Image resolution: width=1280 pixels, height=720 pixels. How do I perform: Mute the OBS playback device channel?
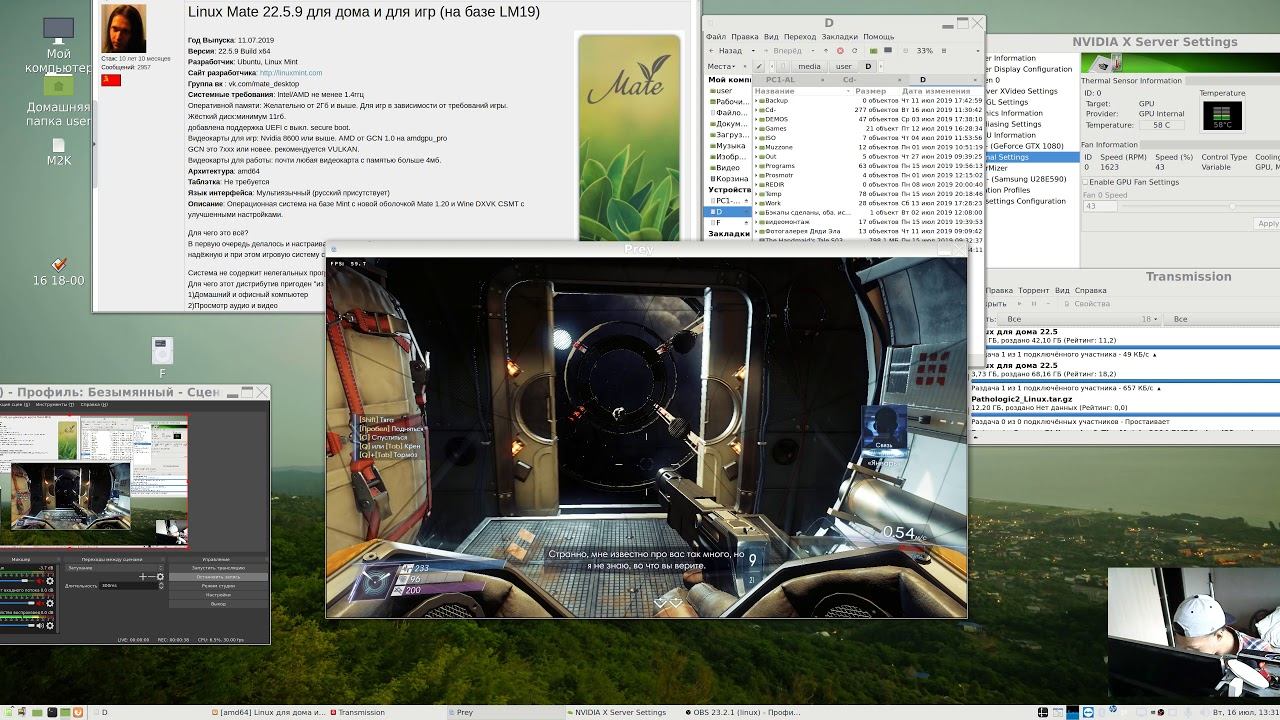(39, 625)
